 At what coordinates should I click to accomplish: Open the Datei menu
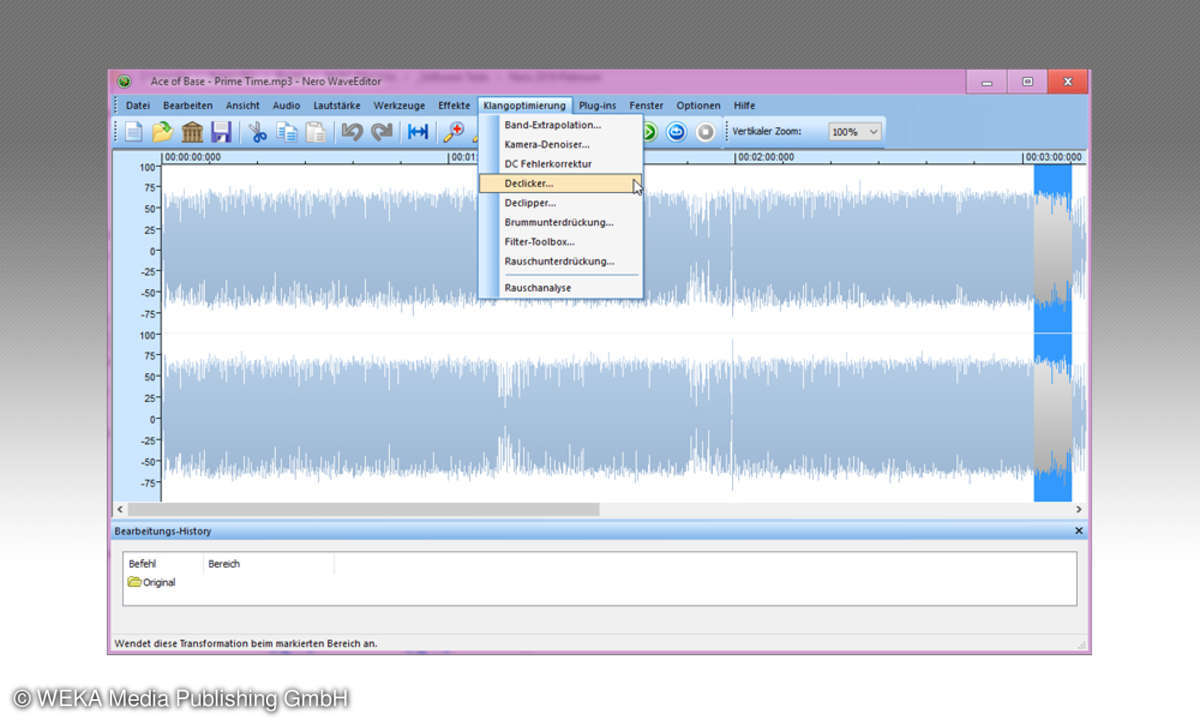pos(138,105)
